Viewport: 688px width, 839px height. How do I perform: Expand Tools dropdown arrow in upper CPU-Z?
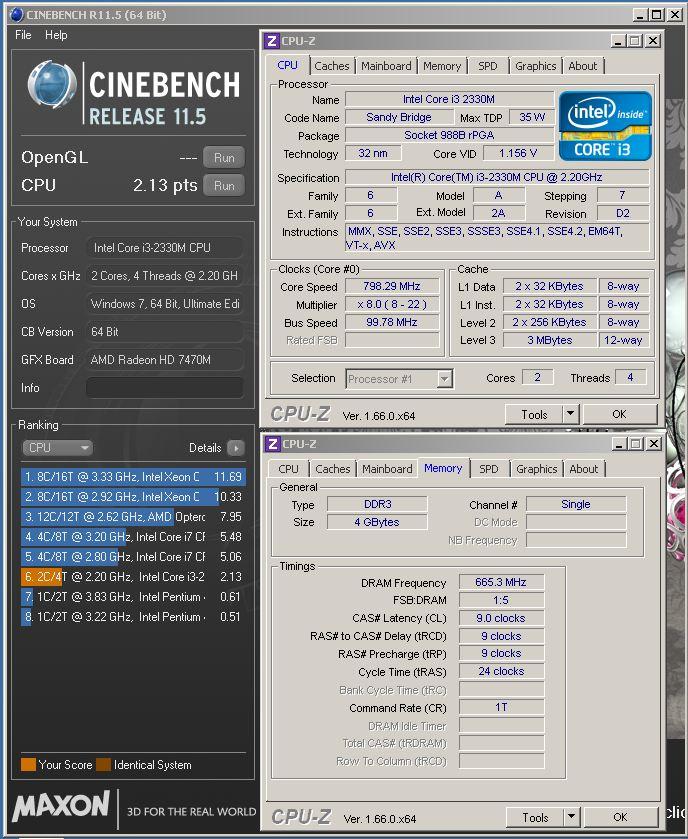(x=571, y=415)
